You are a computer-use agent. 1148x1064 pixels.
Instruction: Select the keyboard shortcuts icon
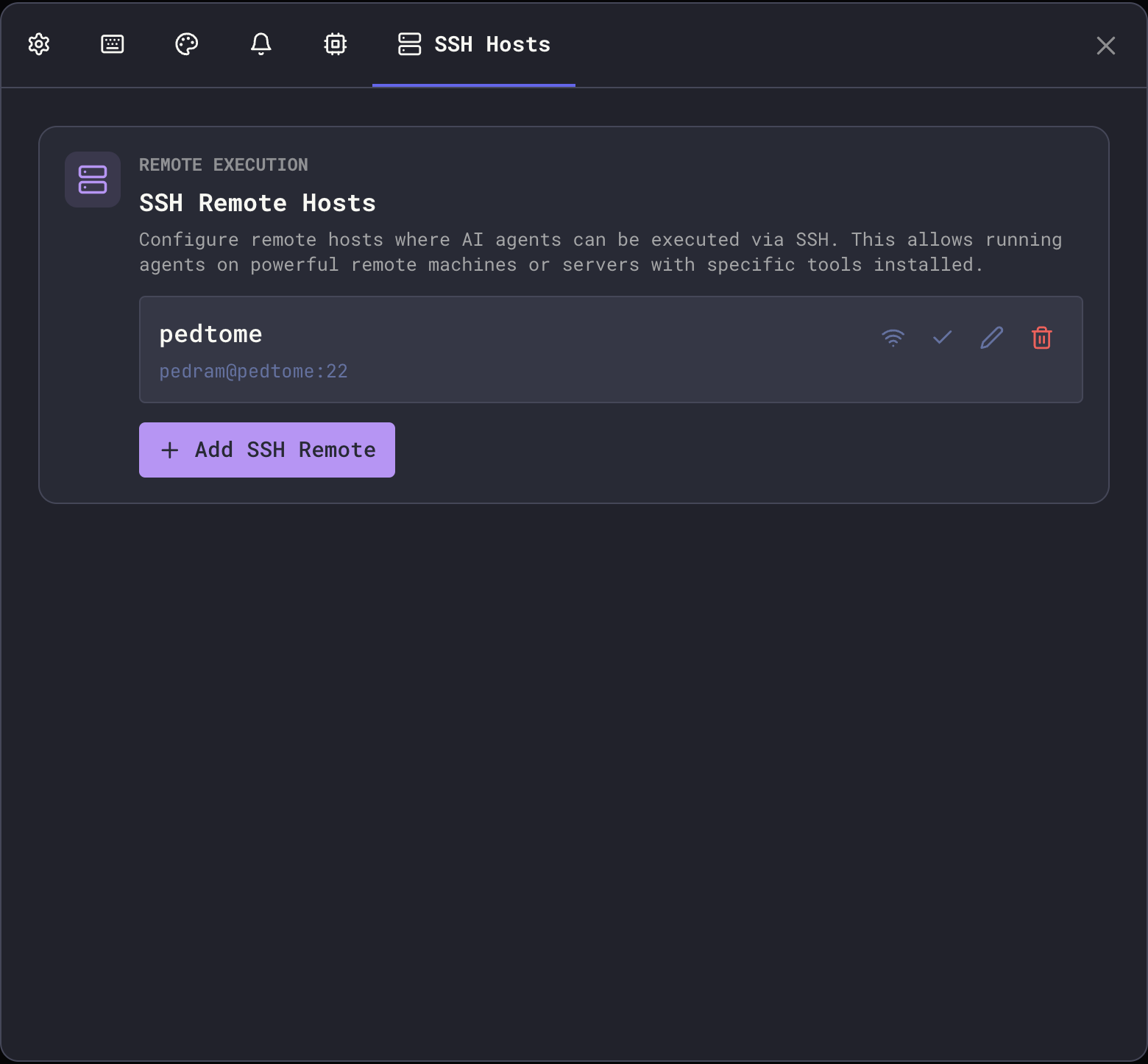(112, 44)
